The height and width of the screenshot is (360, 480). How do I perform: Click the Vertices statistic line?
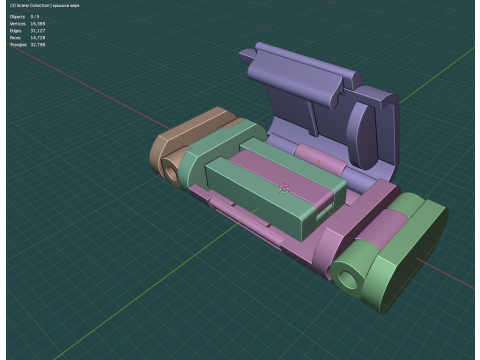(27, 24)
